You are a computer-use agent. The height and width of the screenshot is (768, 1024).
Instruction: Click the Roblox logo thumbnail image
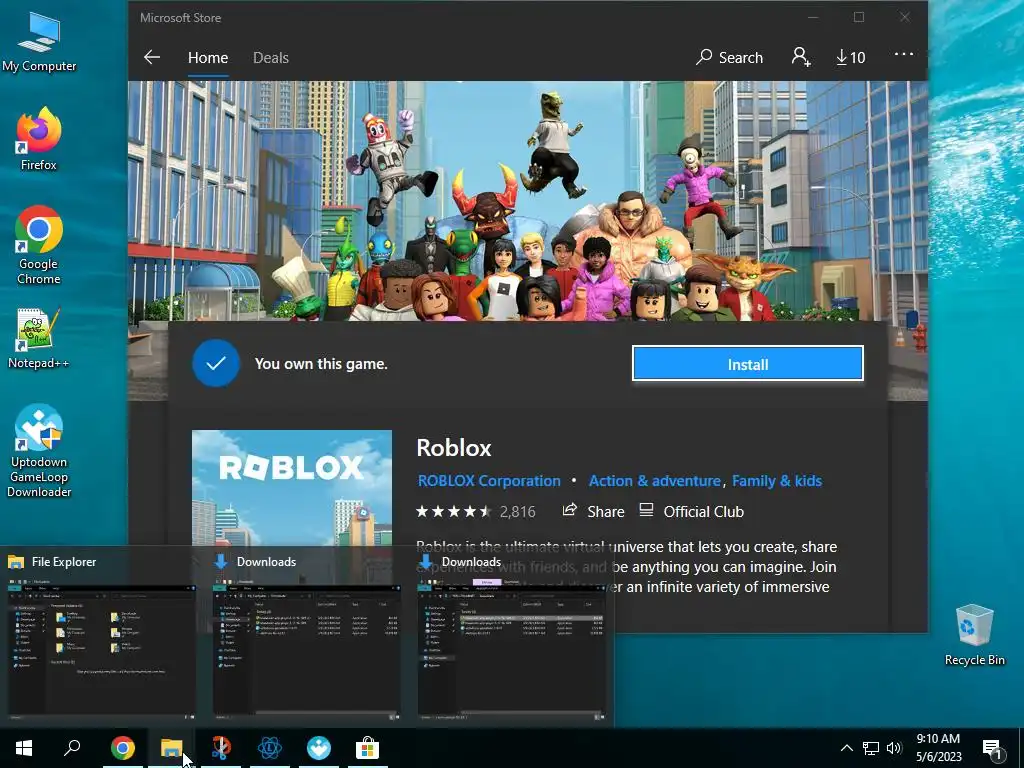(x=292, y=487)
